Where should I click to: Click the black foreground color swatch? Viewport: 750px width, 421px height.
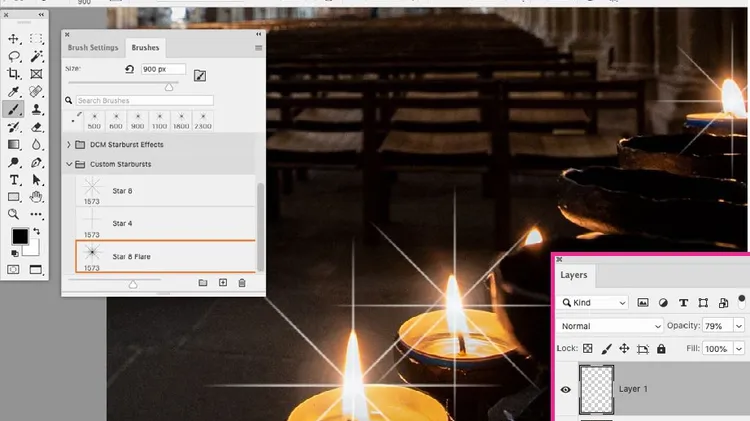tap(20, 236)
